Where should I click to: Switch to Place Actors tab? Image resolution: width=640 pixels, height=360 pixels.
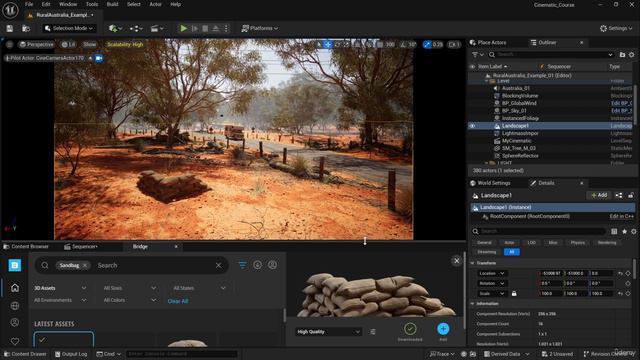488,42
